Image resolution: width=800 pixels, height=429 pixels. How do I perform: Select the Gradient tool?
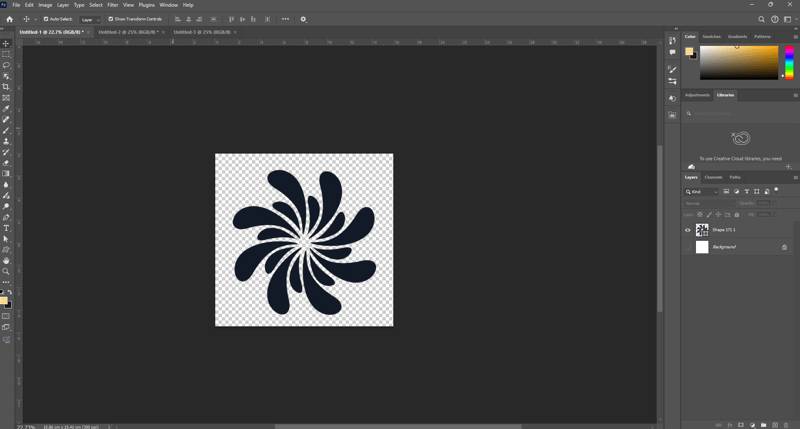[6, 174]
